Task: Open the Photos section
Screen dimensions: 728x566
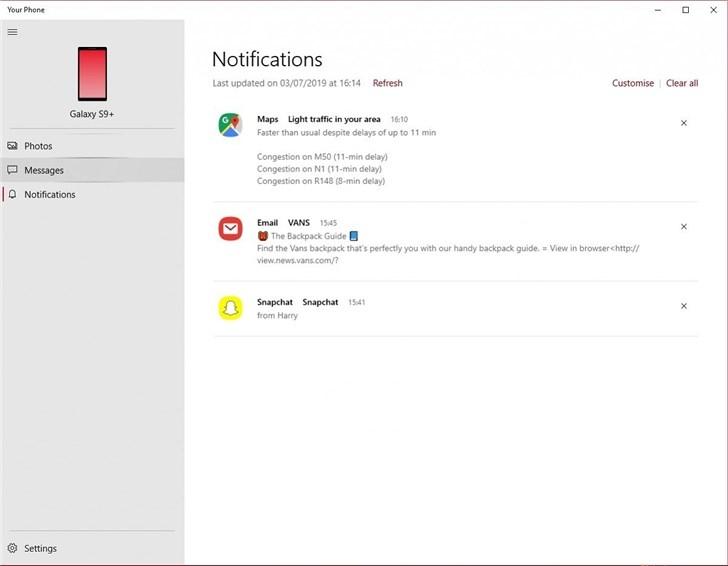Action: tap(92, 146)
